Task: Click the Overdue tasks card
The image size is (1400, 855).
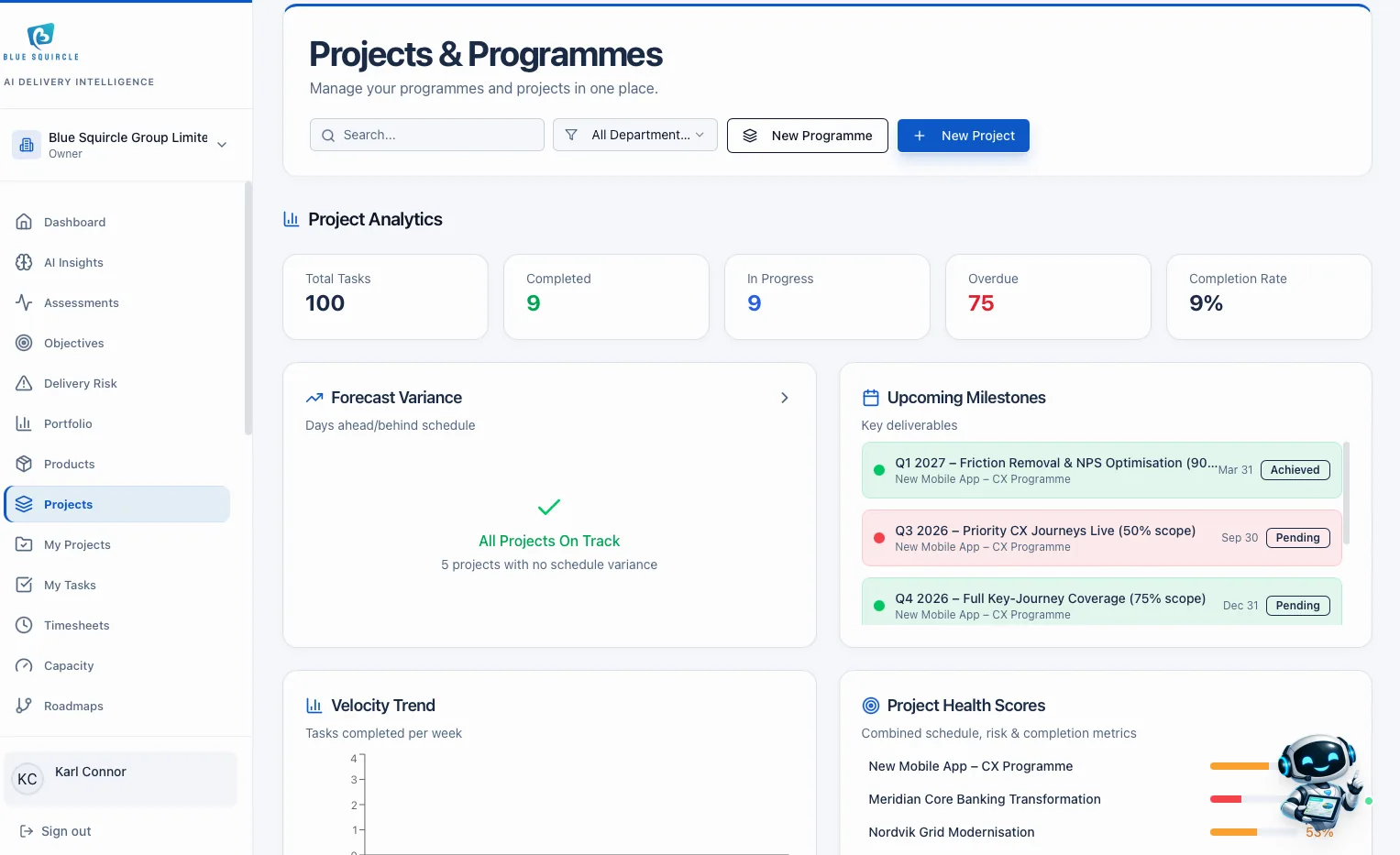Action: pyautogui.click(x=1048, y=297)
